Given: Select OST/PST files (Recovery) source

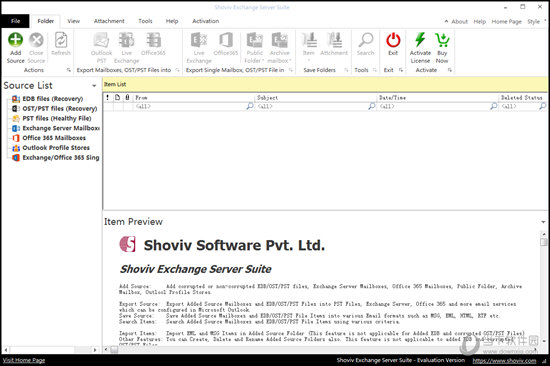Looking at the screenshot, I should [60, 108].
